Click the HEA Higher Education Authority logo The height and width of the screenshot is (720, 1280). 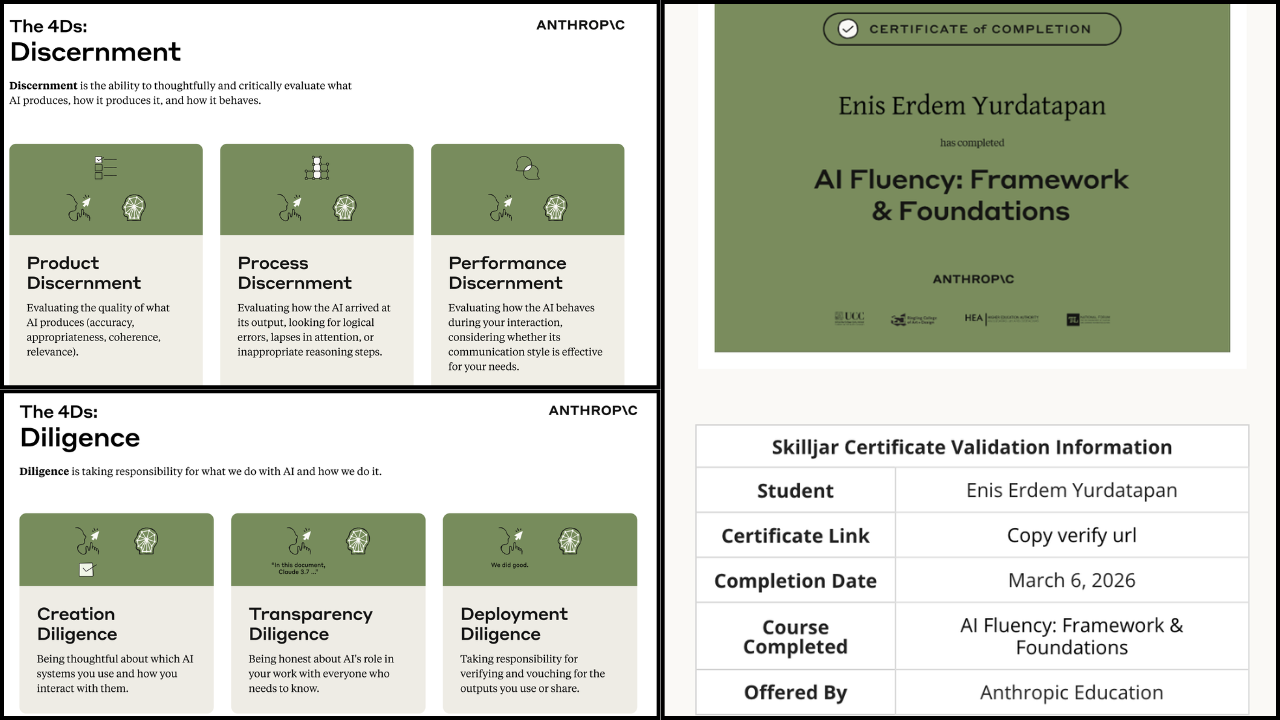[x=1001, y=318]
